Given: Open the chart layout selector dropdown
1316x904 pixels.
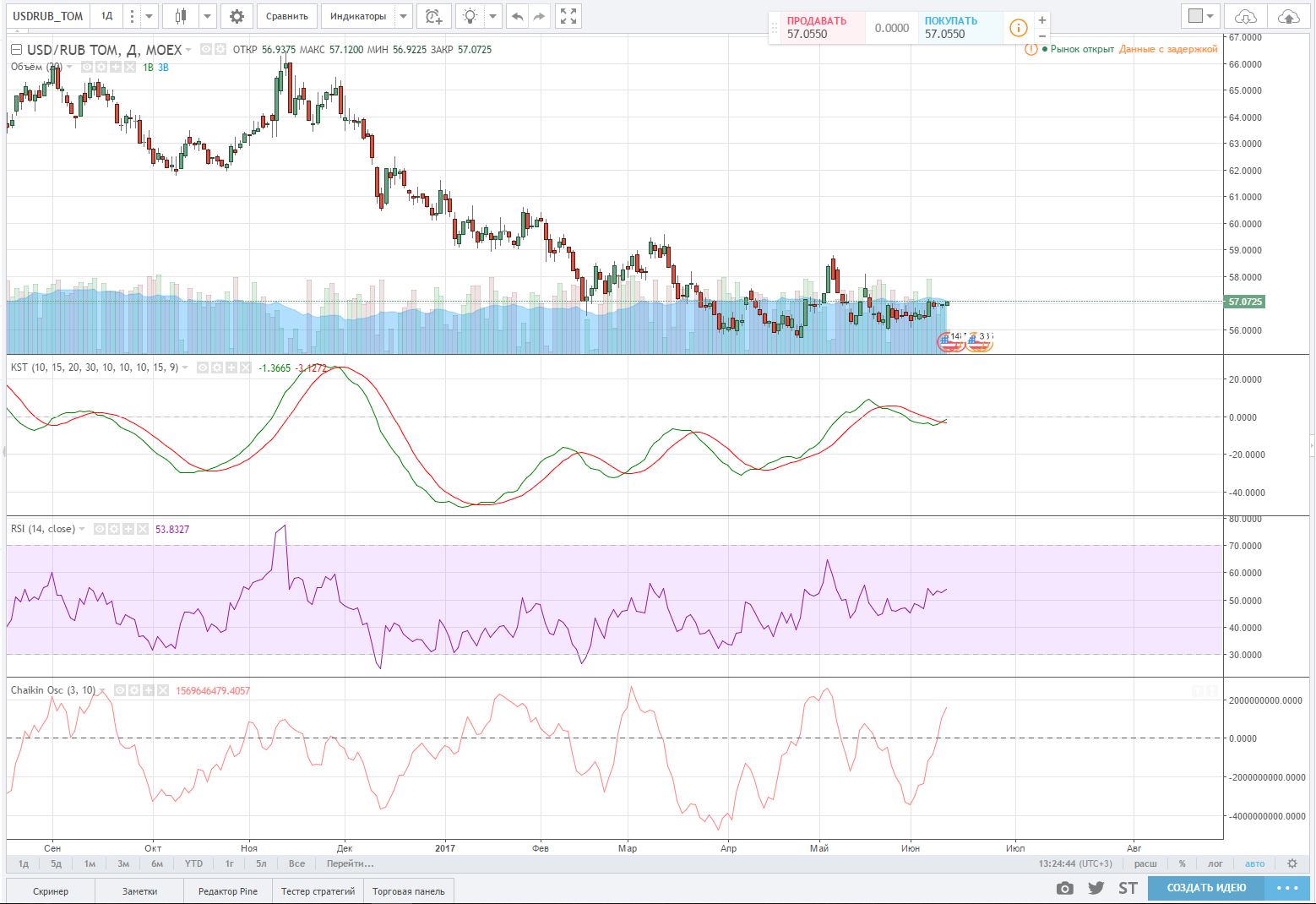Looking at the screenshot, I should coord(1200,16).
